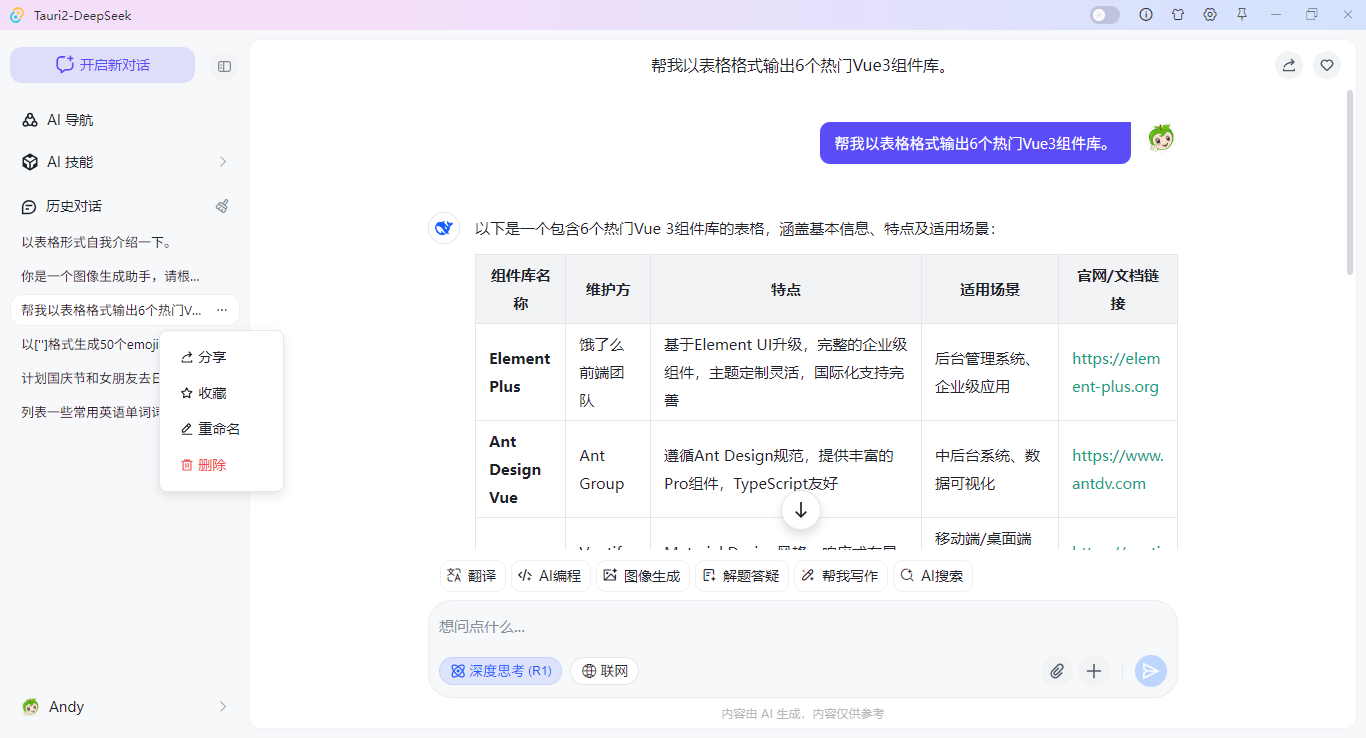This screenshot has height=738, width=1366.
Task: Attach a file using the paperclip icon
Action: [1057, 671]
